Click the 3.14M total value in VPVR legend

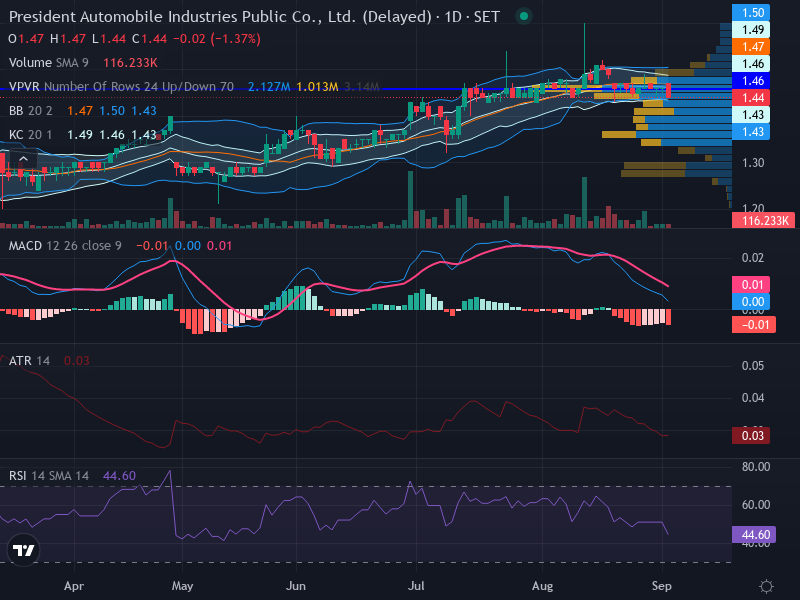(x=362, y=87)
